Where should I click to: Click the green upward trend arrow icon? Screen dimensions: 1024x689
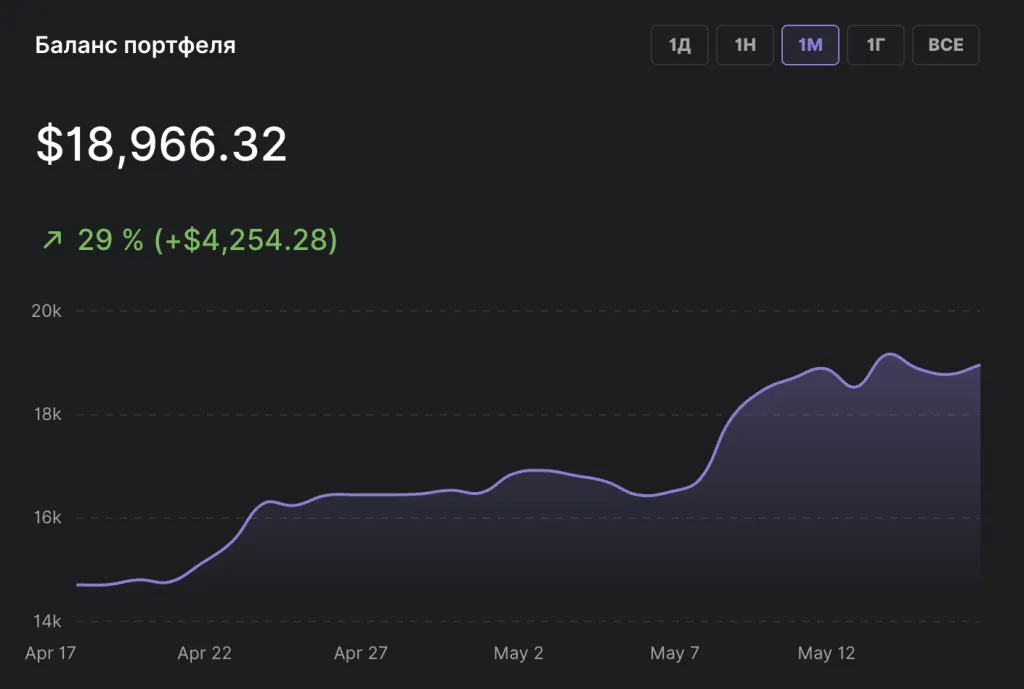click(52, 240)
